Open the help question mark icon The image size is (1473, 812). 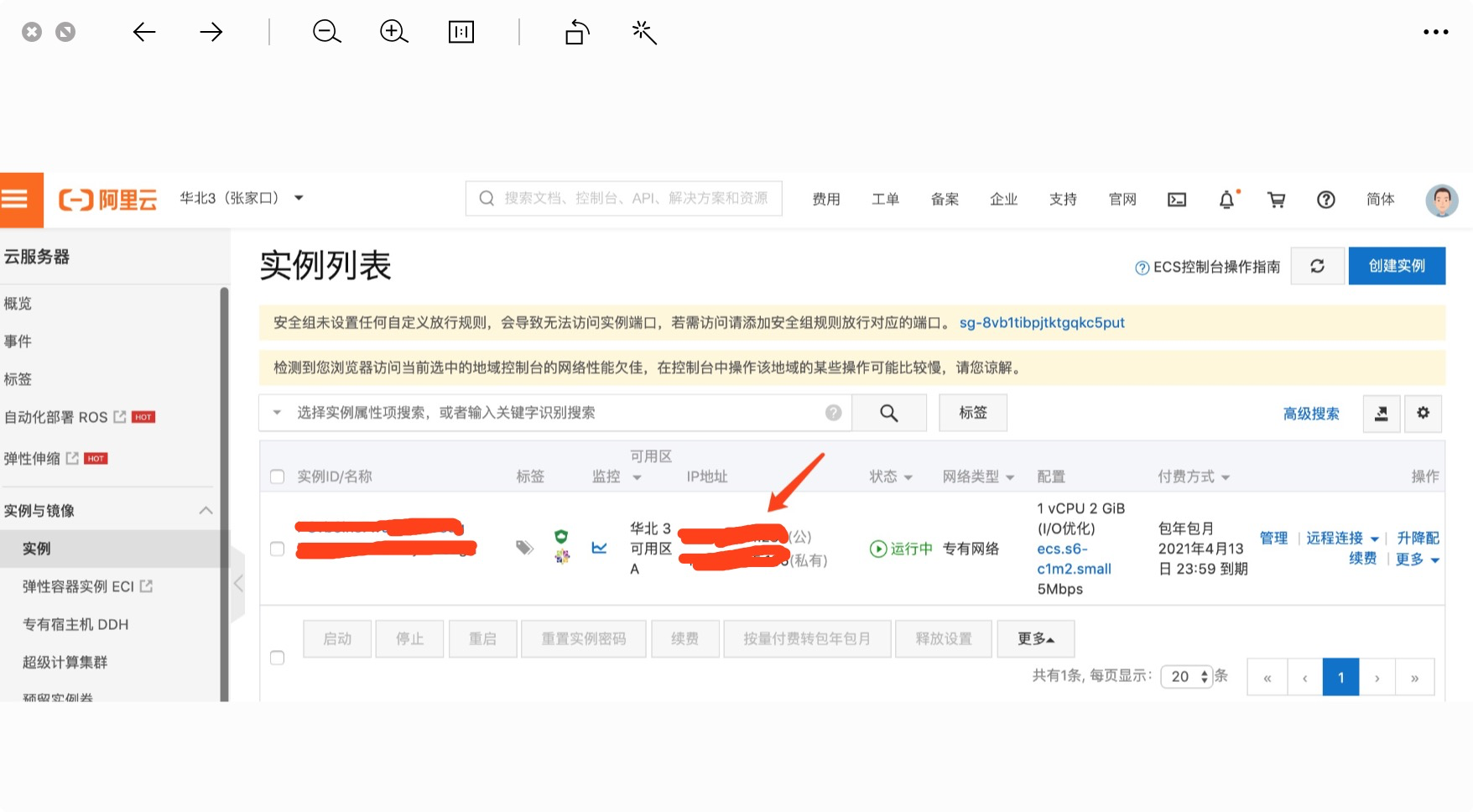pyautogui.click(x=1326, y=200)
